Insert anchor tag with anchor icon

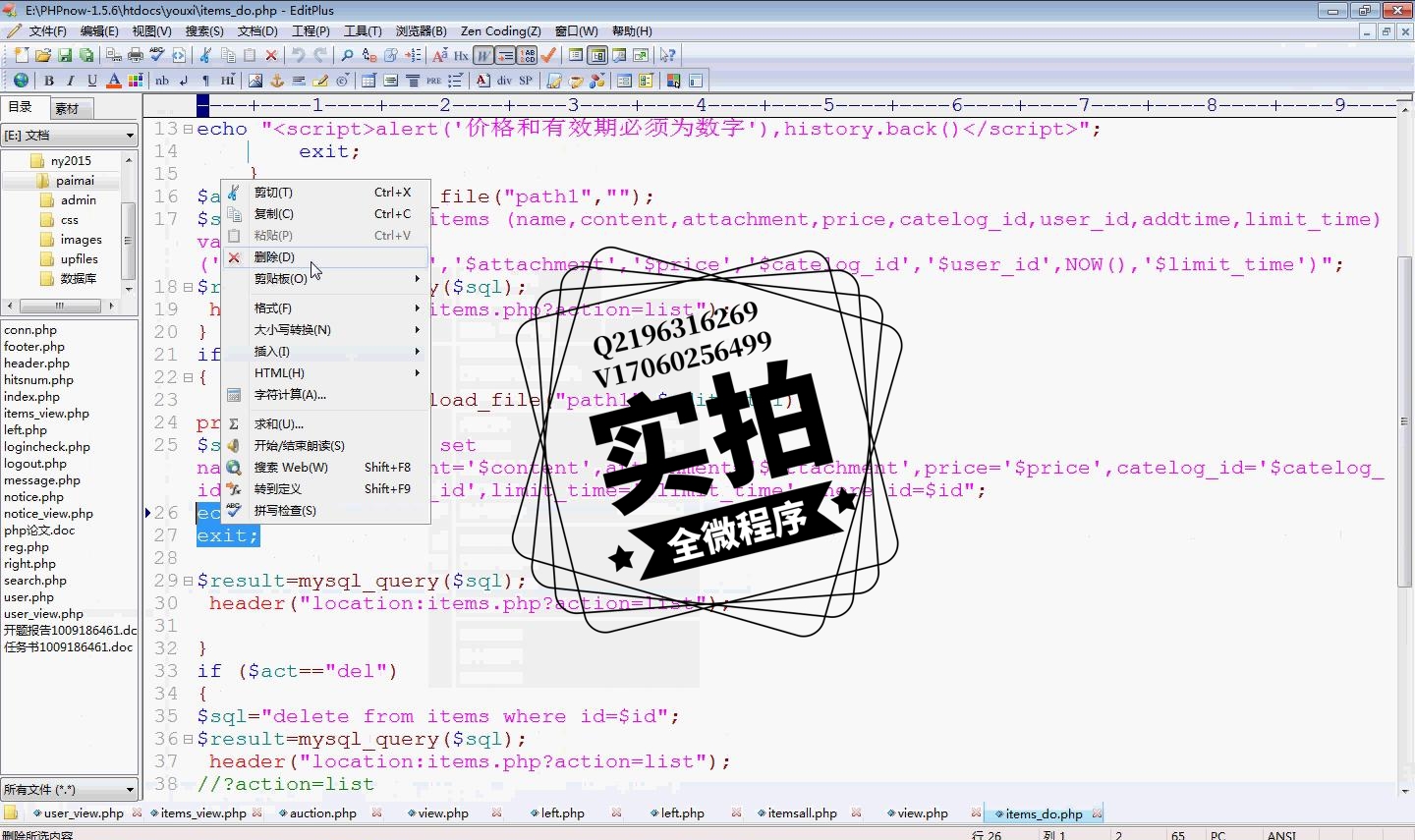pos(277,81)
